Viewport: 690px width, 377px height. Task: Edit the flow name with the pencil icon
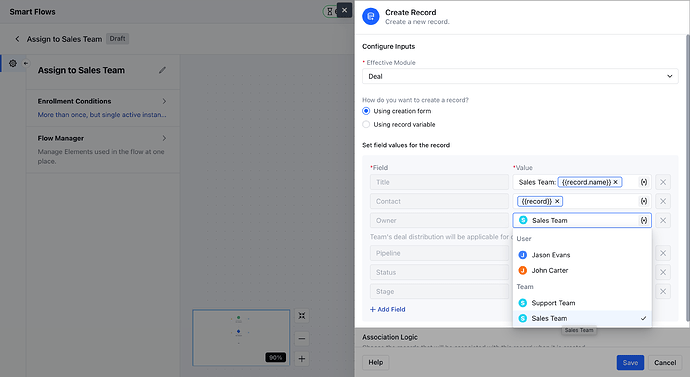[162, 70]
